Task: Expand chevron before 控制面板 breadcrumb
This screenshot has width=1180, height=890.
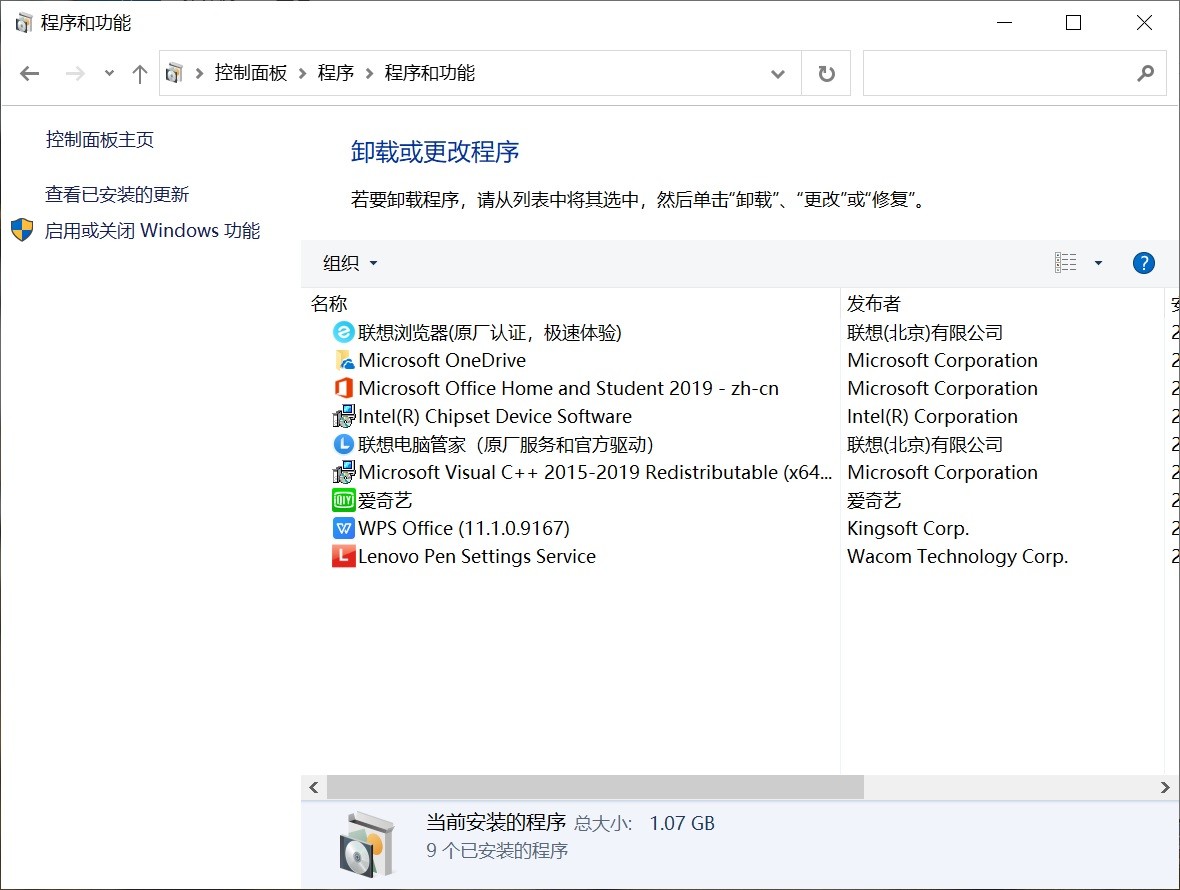Action: (199, 73)
